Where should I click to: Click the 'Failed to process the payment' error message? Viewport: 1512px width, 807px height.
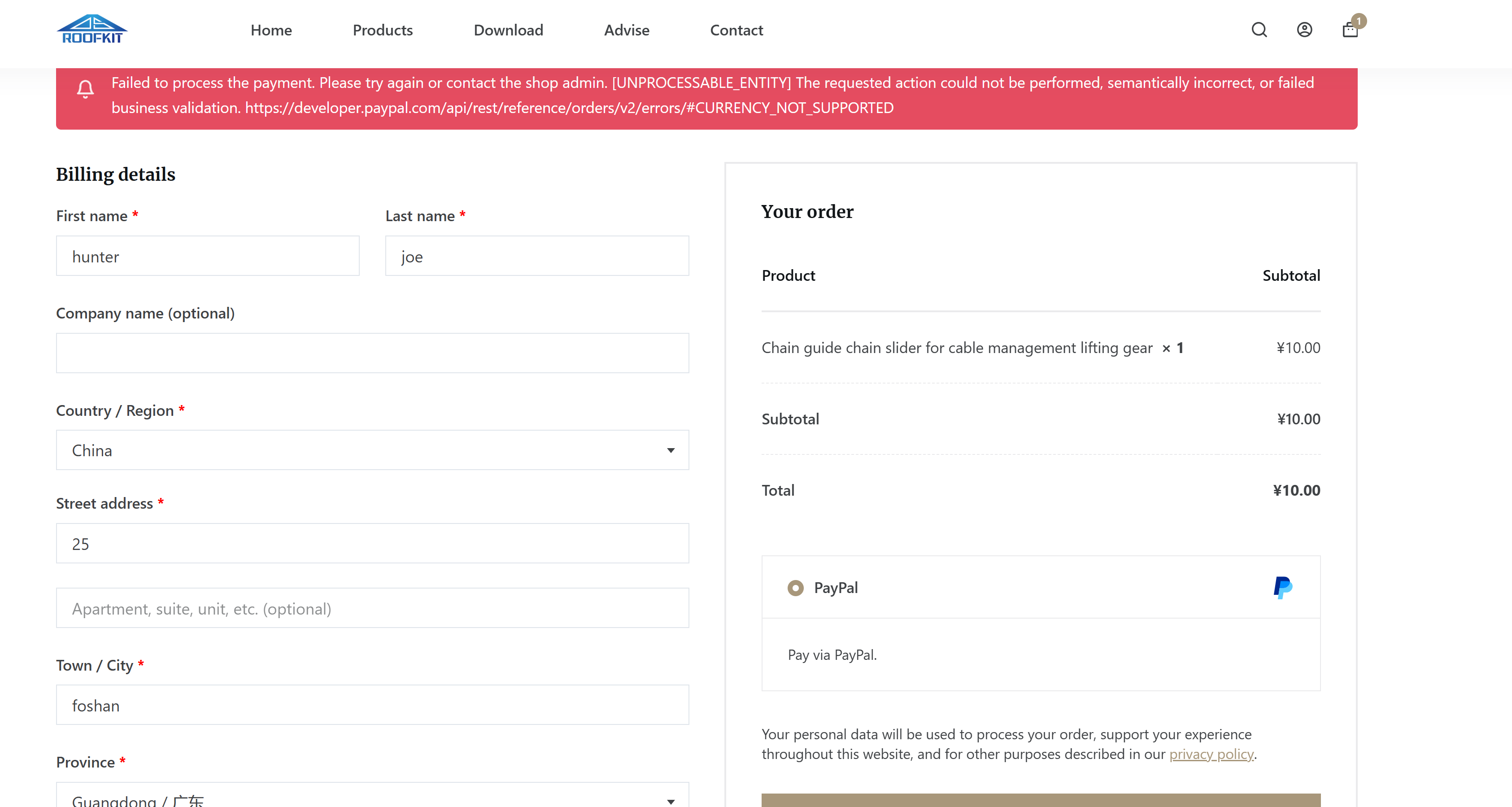(713, 95)
